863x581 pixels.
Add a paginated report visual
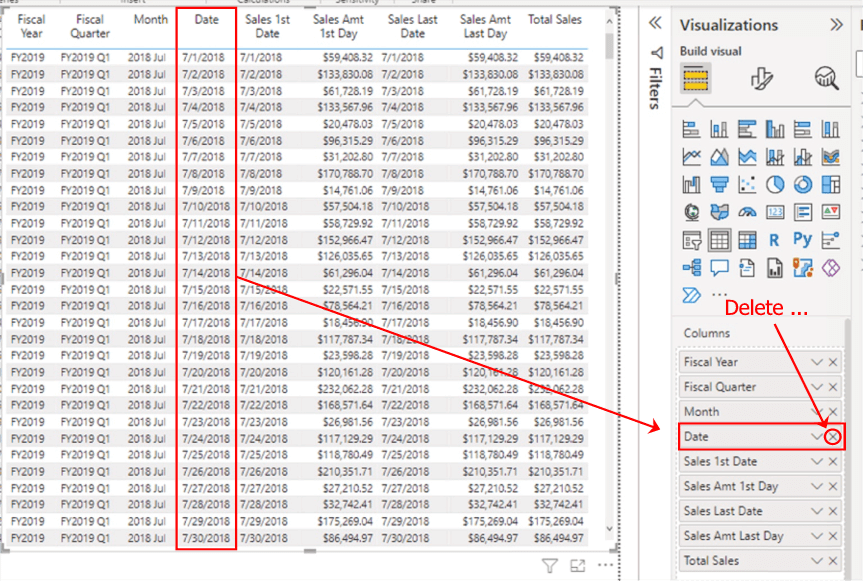tap(775, 268)
